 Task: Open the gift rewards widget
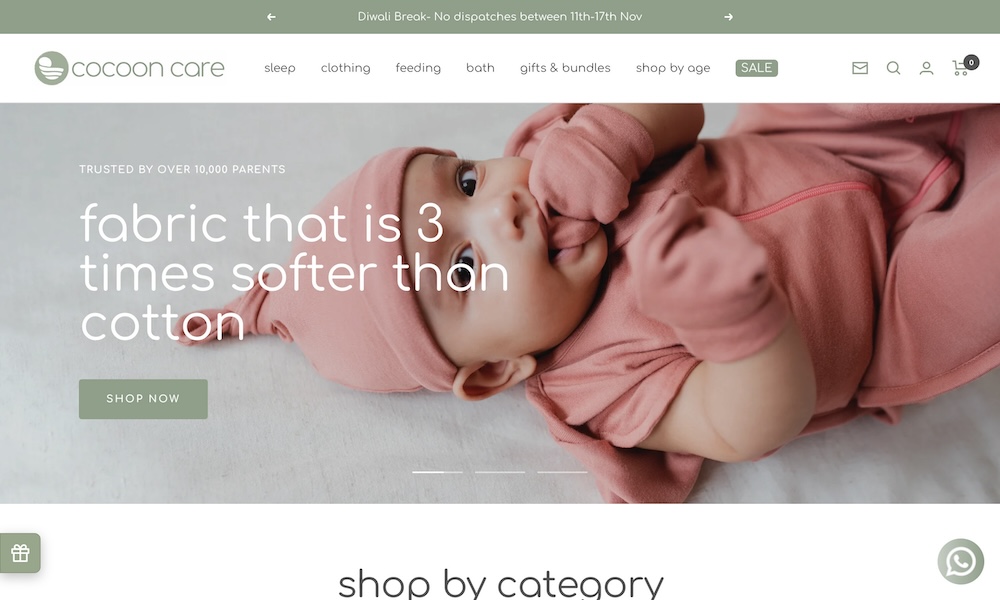point(20,553)
